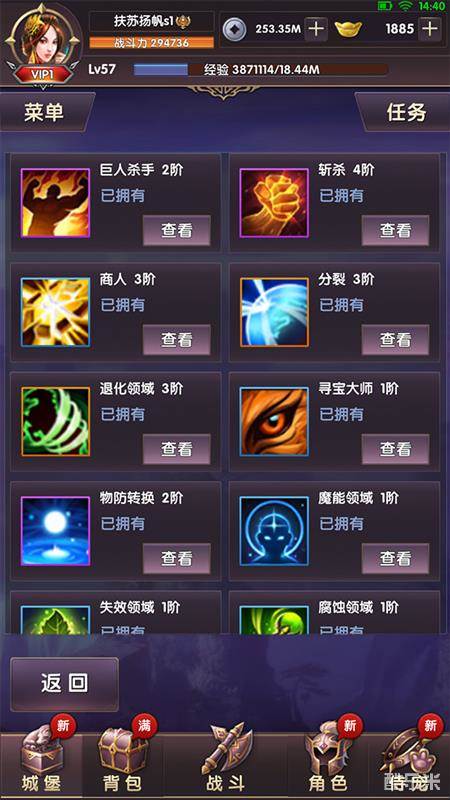Tap the 分裂 blue orb skill icon
This screenshot has width=450, height=800.
pyautogui.click(x=274, y=312)
